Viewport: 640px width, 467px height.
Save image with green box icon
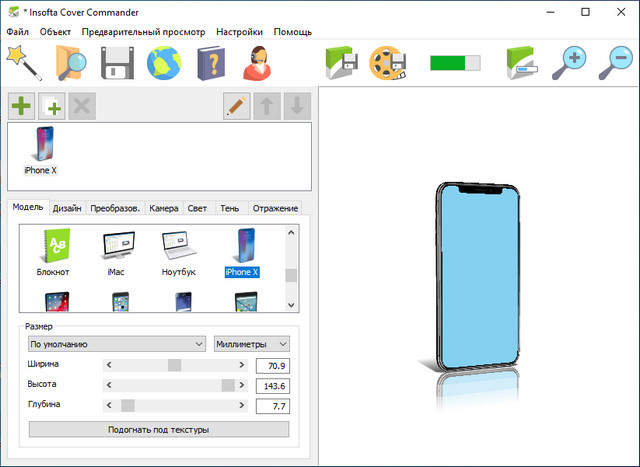(342, 62)
